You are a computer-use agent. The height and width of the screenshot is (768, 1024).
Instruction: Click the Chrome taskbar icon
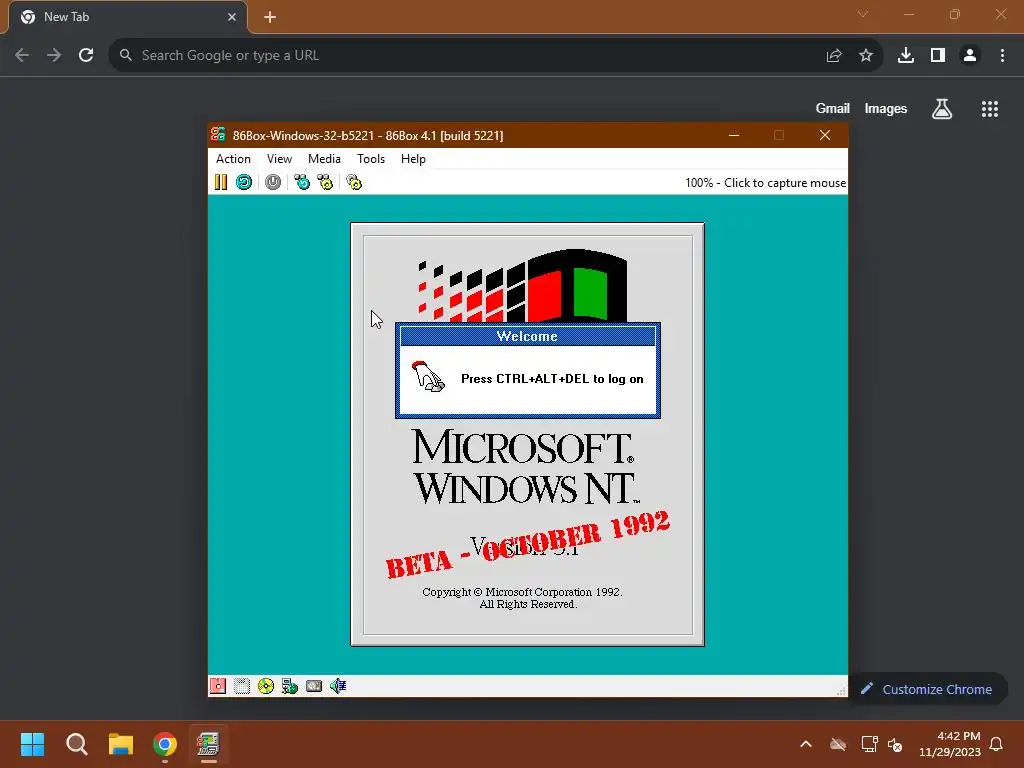(165, 744)
